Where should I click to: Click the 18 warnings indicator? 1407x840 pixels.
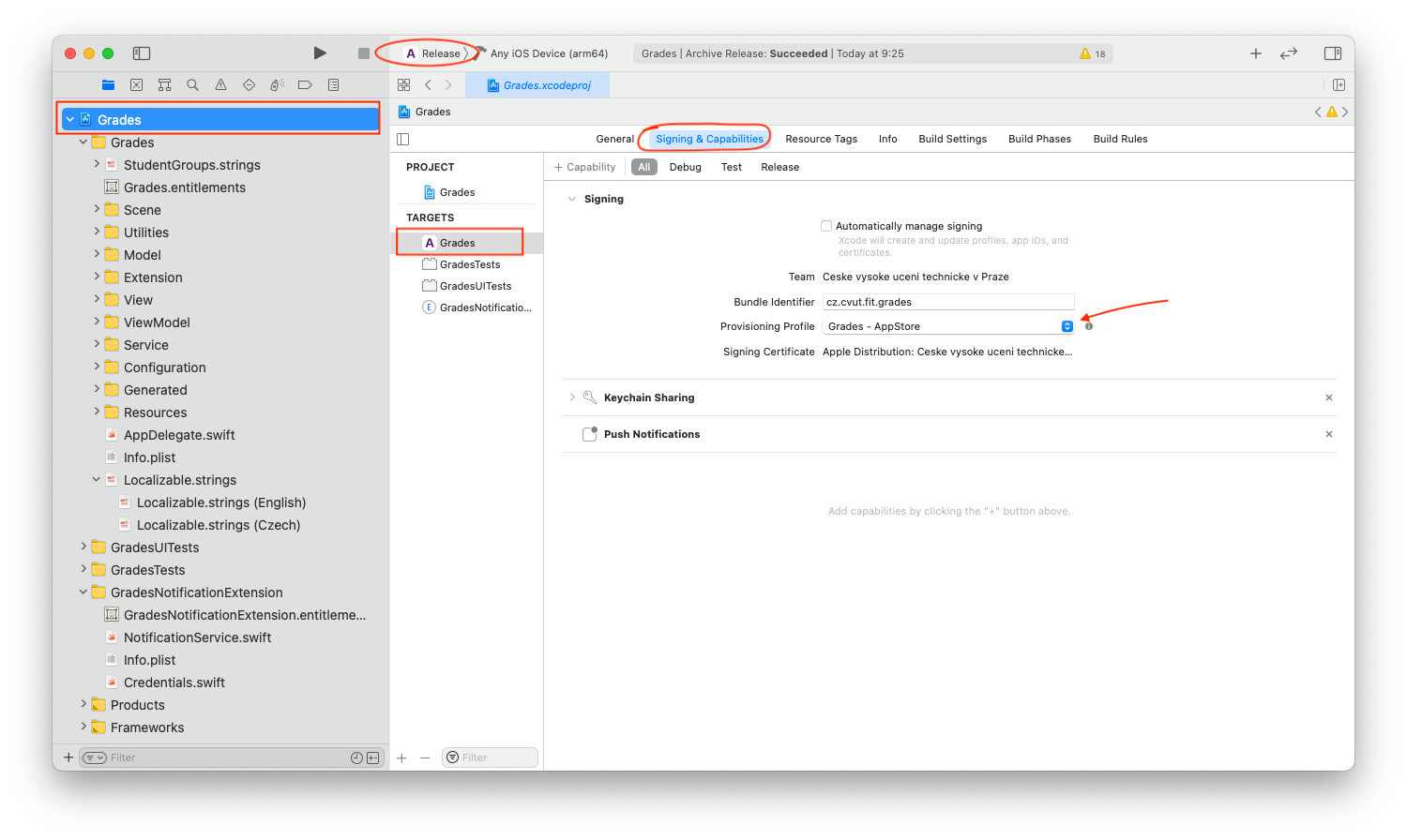pyautogui.click(x=1093, y=53)
